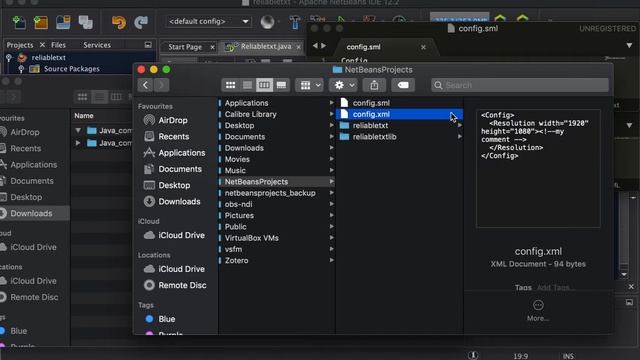Switch Finder to icon view

click(x=231, y=85)
